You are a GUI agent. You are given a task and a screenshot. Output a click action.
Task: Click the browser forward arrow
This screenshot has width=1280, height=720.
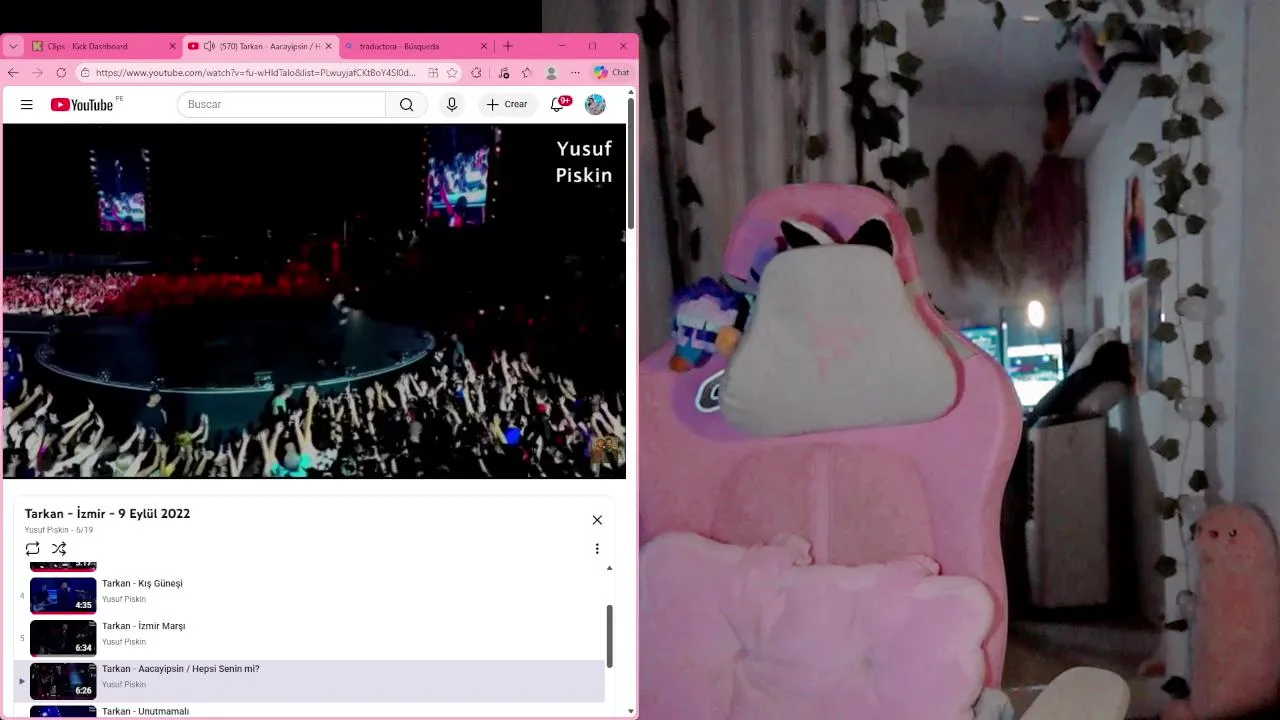(37, 73)
